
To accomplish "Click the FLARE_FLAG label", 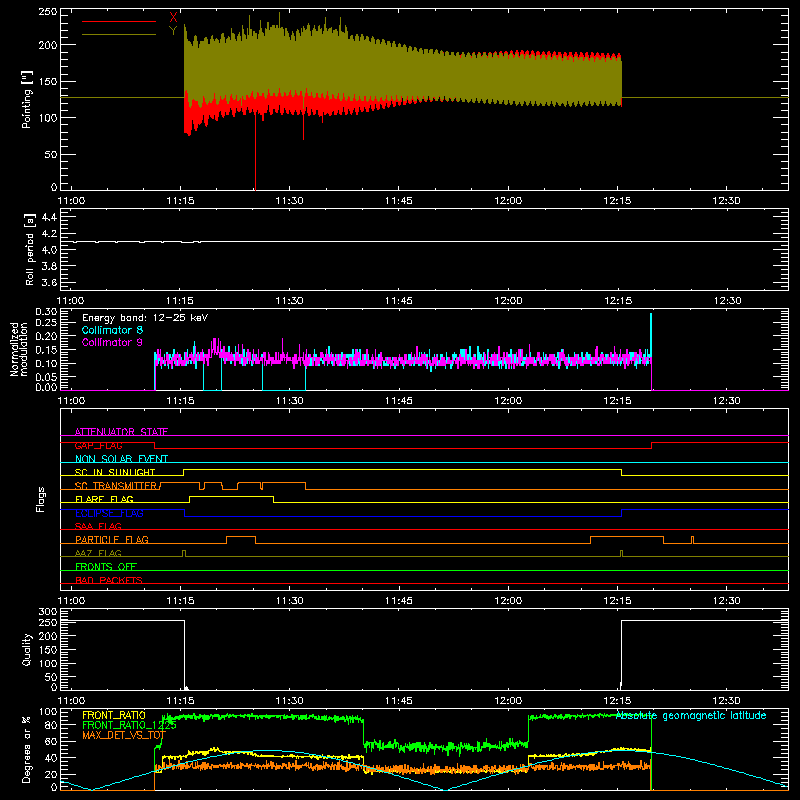I will pos(104,499).
